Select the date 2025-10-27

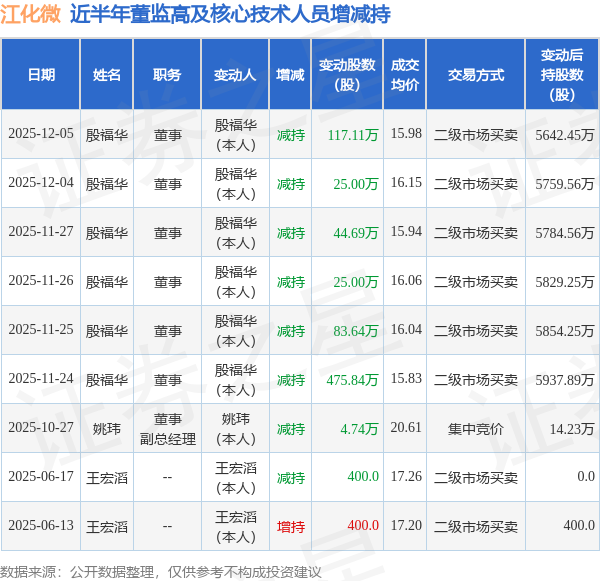click(x=41, y=428)
